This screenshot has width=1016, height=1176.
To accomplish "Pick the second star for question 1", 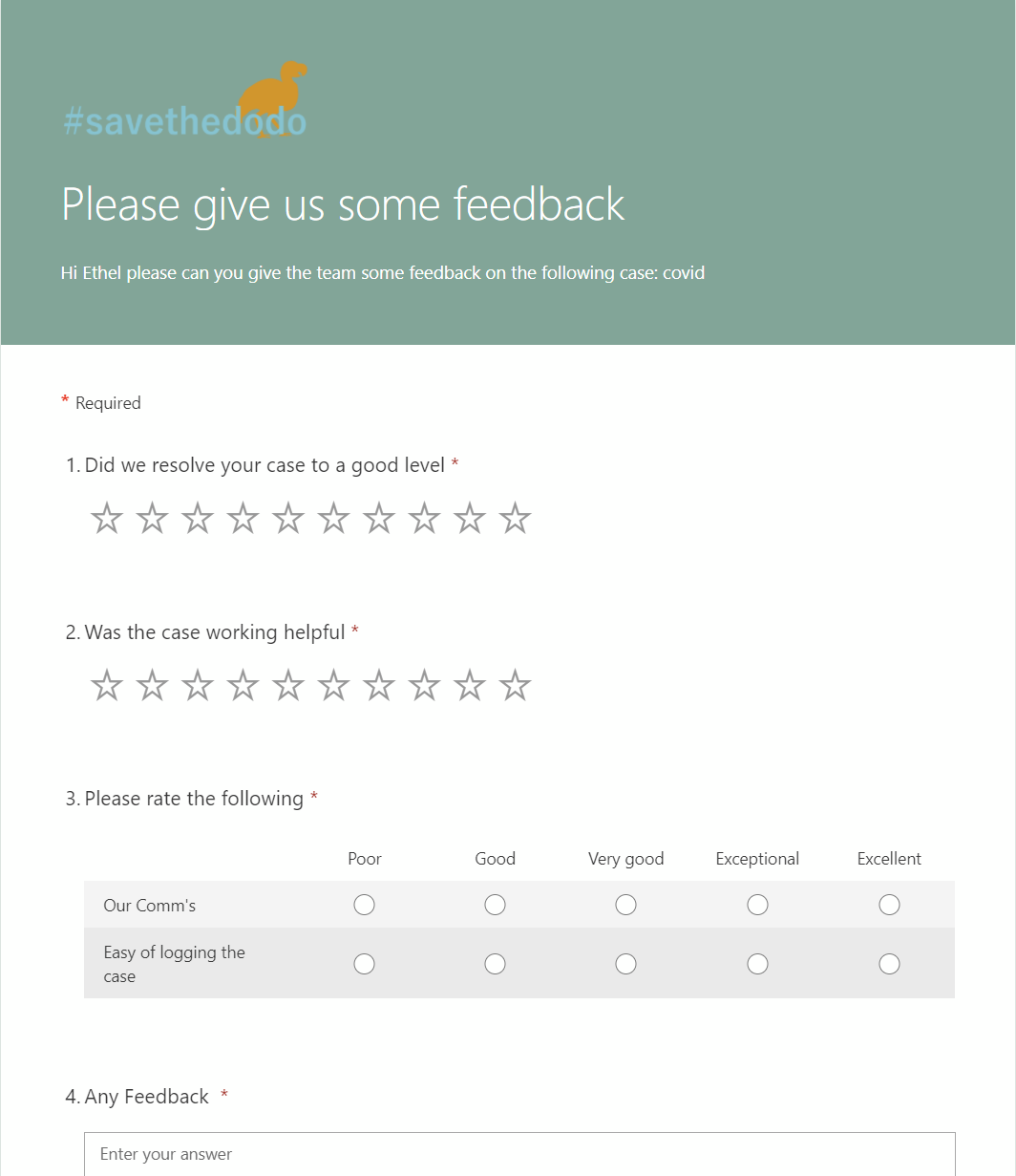I will click(x=152, y=519).
